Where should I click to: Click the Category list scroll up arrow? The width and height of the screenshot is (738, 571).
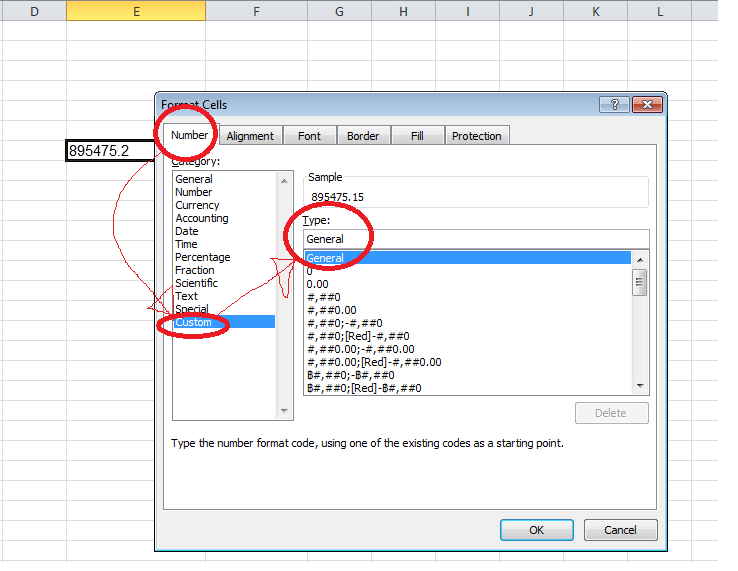(x=284, y=181)
